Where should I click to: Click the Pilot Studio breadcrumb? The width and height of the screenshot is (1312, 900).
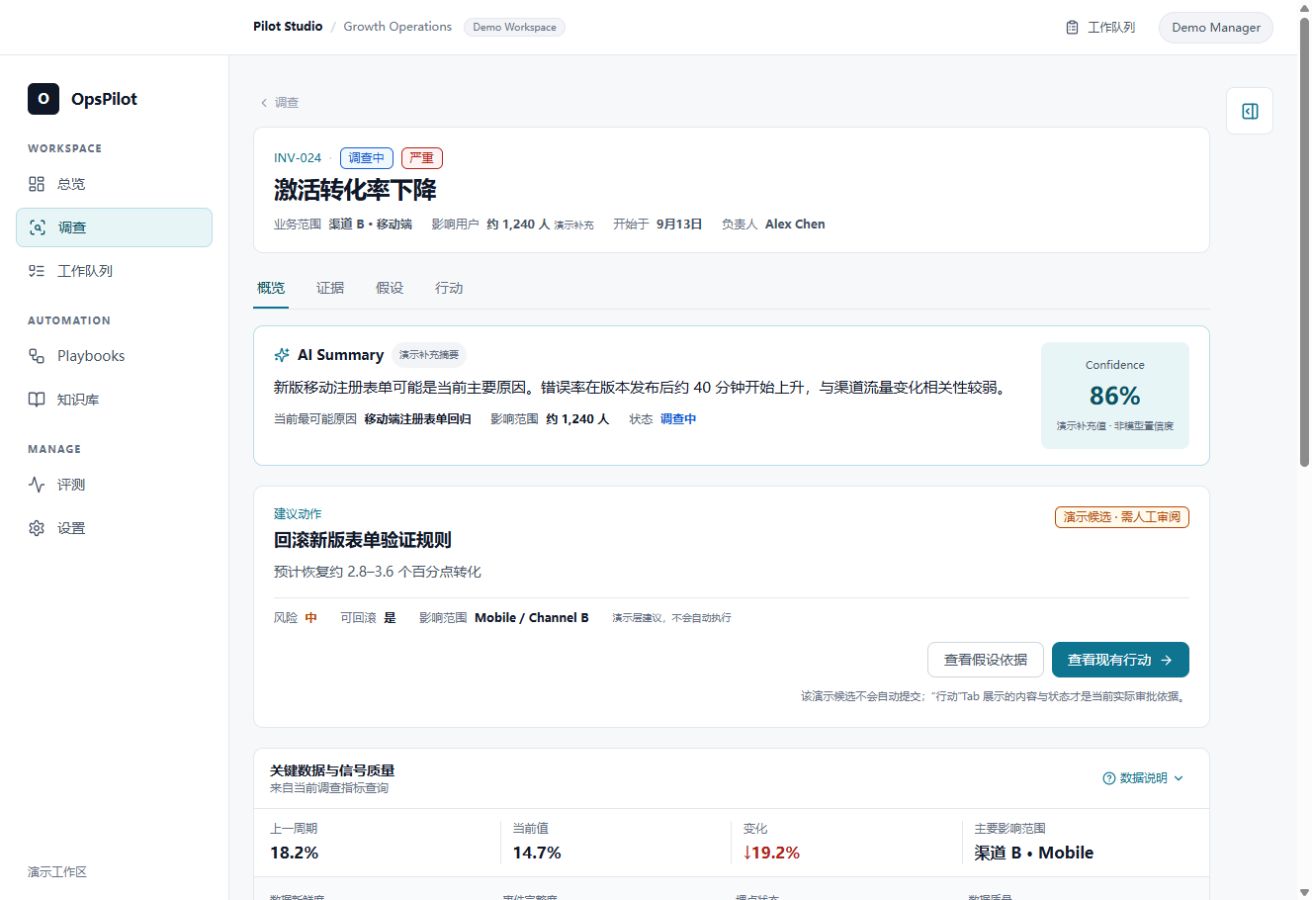pos(288,27)
